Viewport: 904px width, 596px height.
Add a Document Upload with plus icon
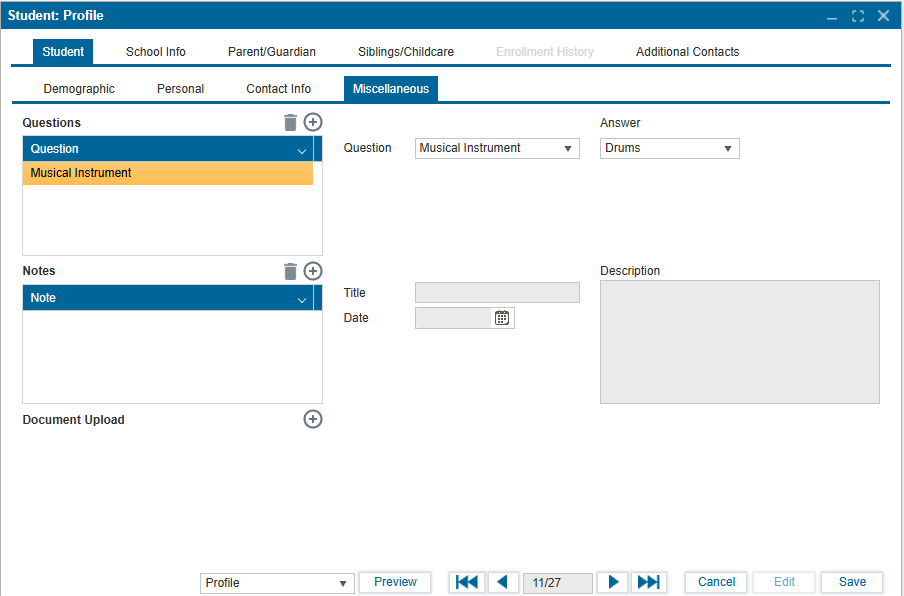[x=313, y=419]
